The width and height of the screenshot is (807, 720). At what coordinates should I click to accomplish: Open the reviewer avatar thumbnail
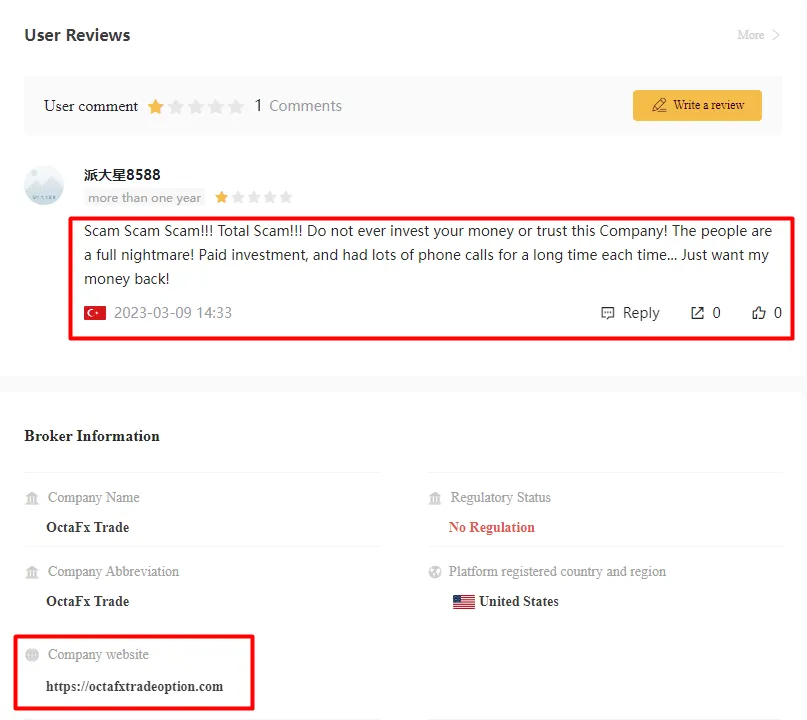[x=44, y=185]
